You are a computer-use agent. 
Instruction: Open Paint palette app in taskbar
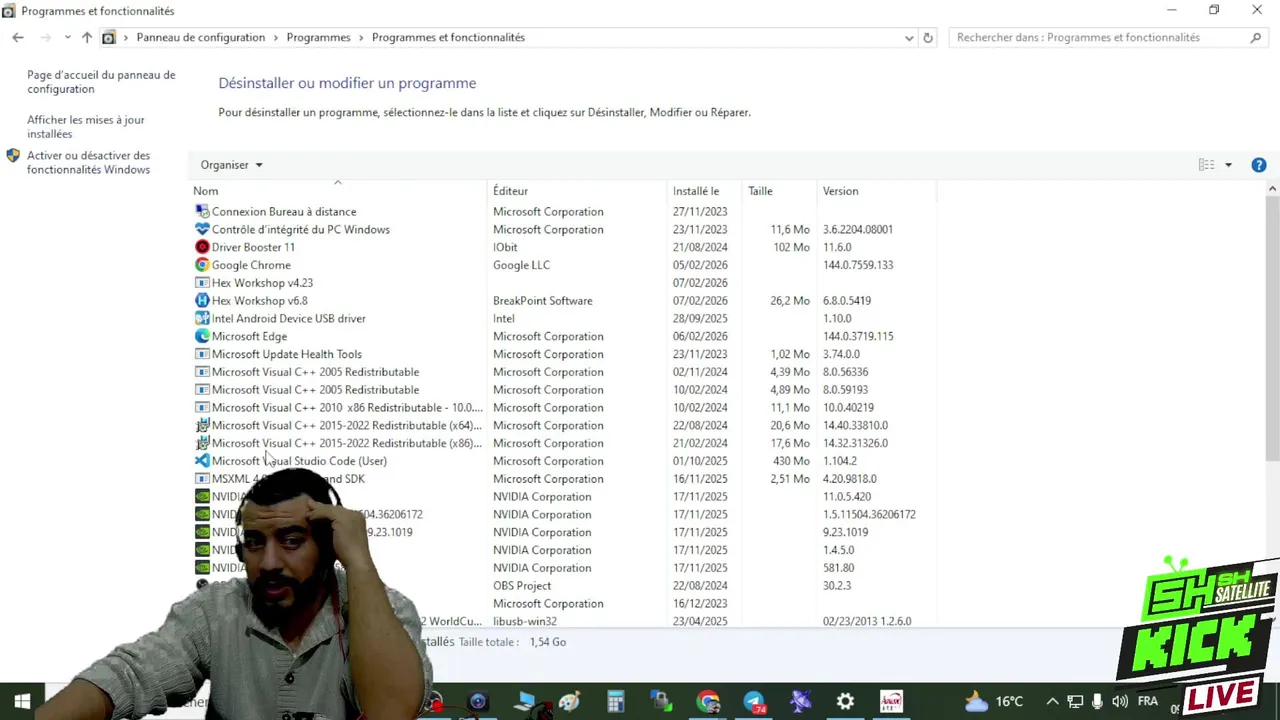[x=570, y=702]
